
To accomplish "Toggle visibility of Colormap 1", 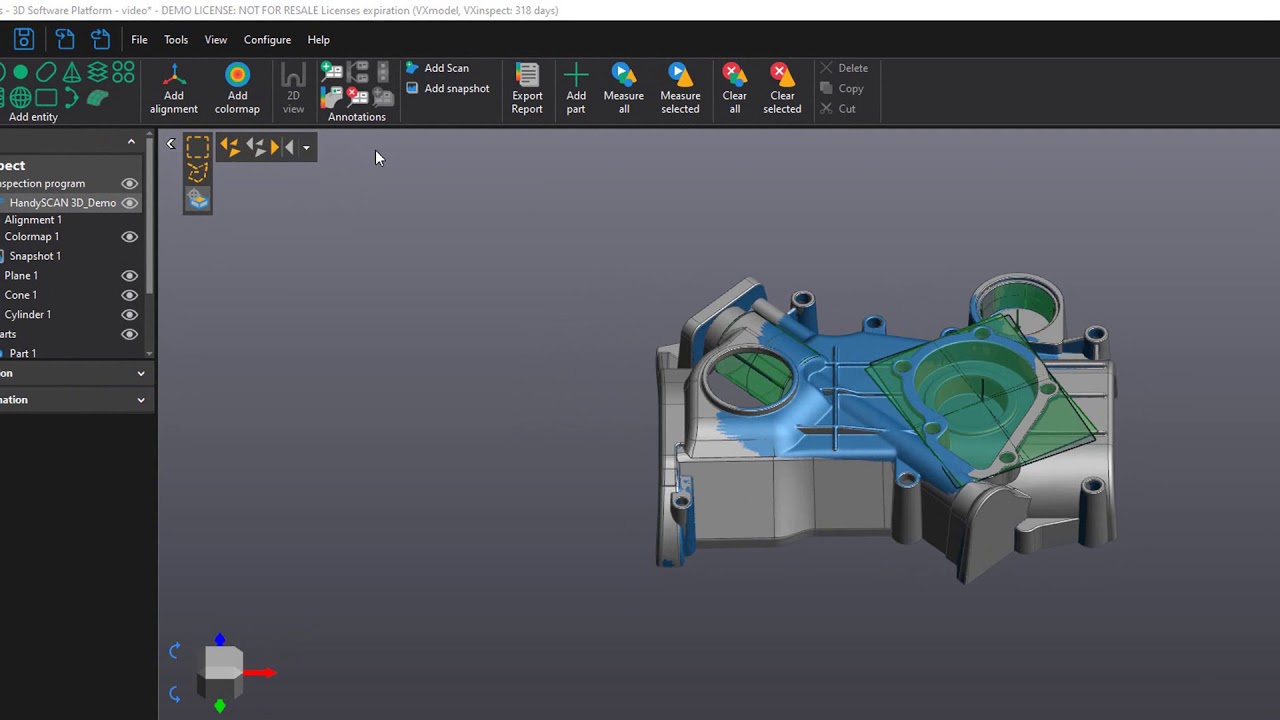I will 129,236.
